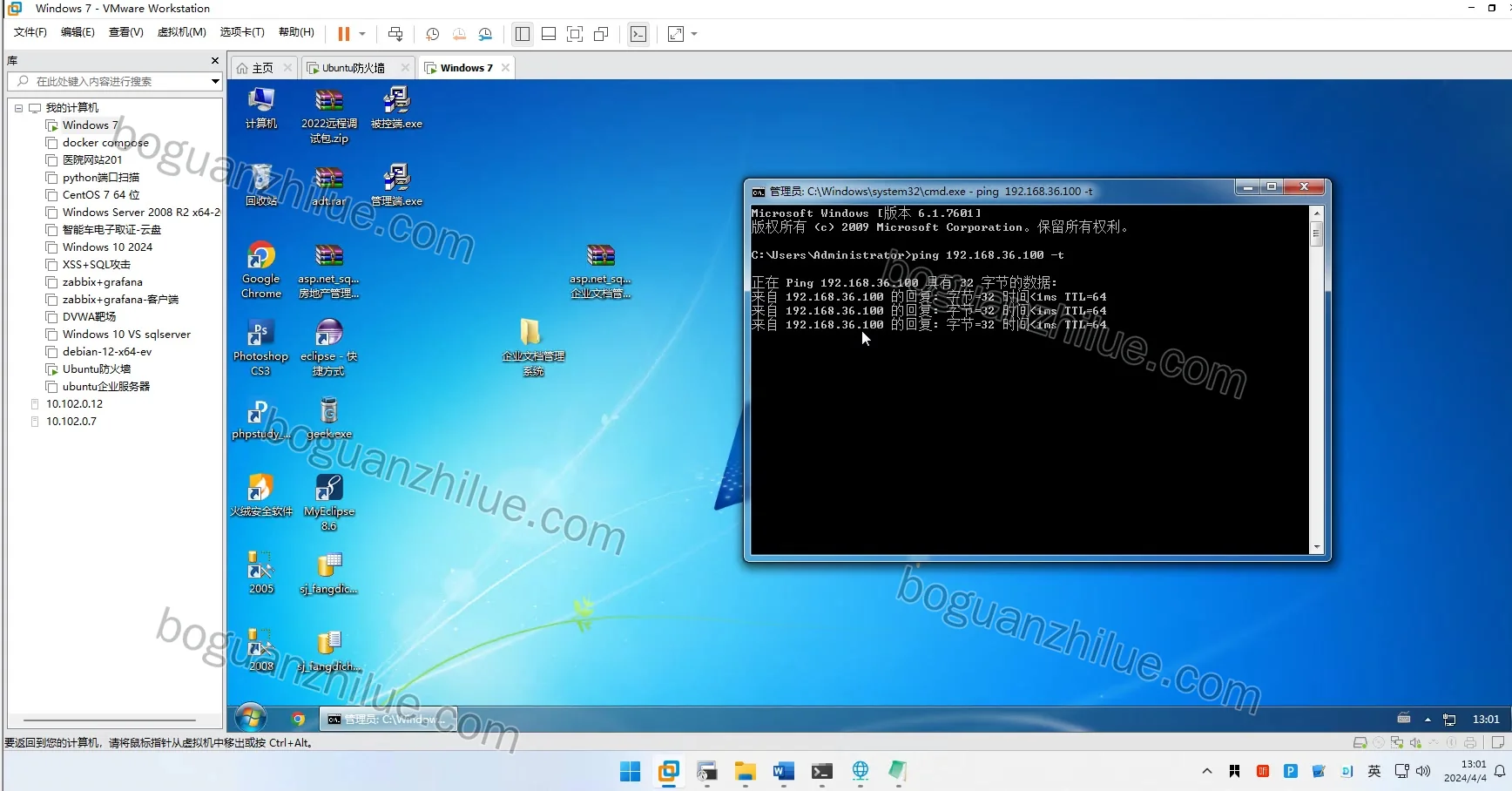This screenshot has height=791, width=1512.
Task: Select the geek.exe desktop icon
Action: (x=329, y=418)
